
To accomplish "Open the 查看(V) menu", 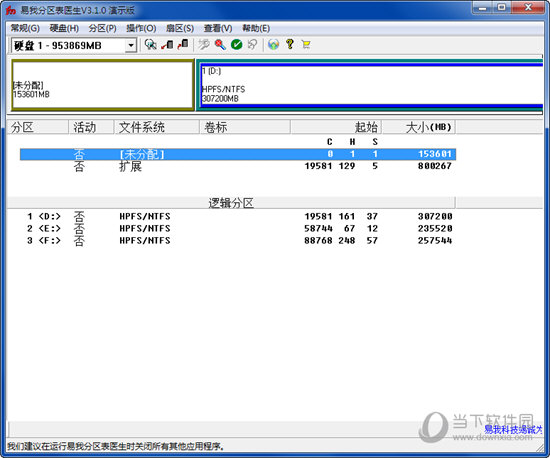I will 218,28.
